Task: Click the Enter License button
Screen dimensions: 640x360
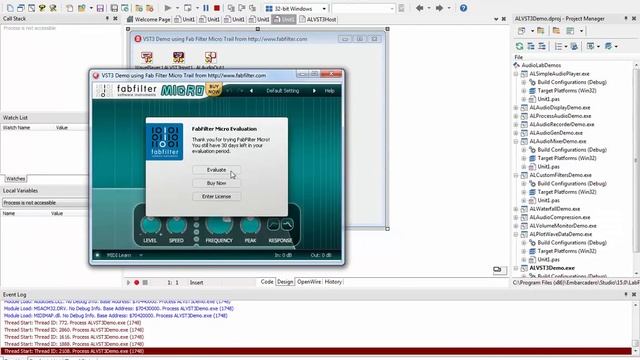Action: pos(216,197)
